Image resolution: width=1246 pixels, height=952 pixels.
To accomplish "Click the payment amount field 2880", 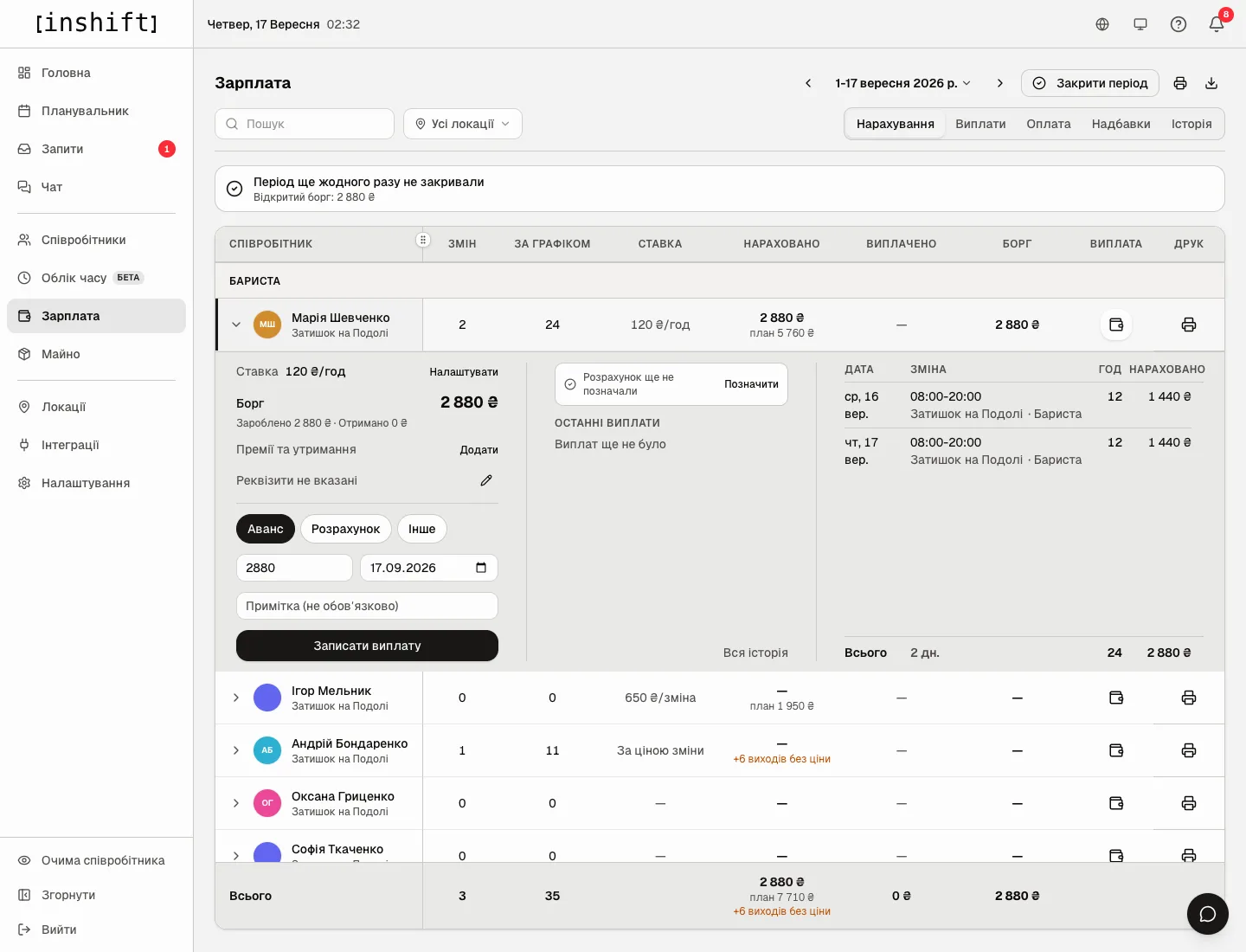I will coord(294,568).
